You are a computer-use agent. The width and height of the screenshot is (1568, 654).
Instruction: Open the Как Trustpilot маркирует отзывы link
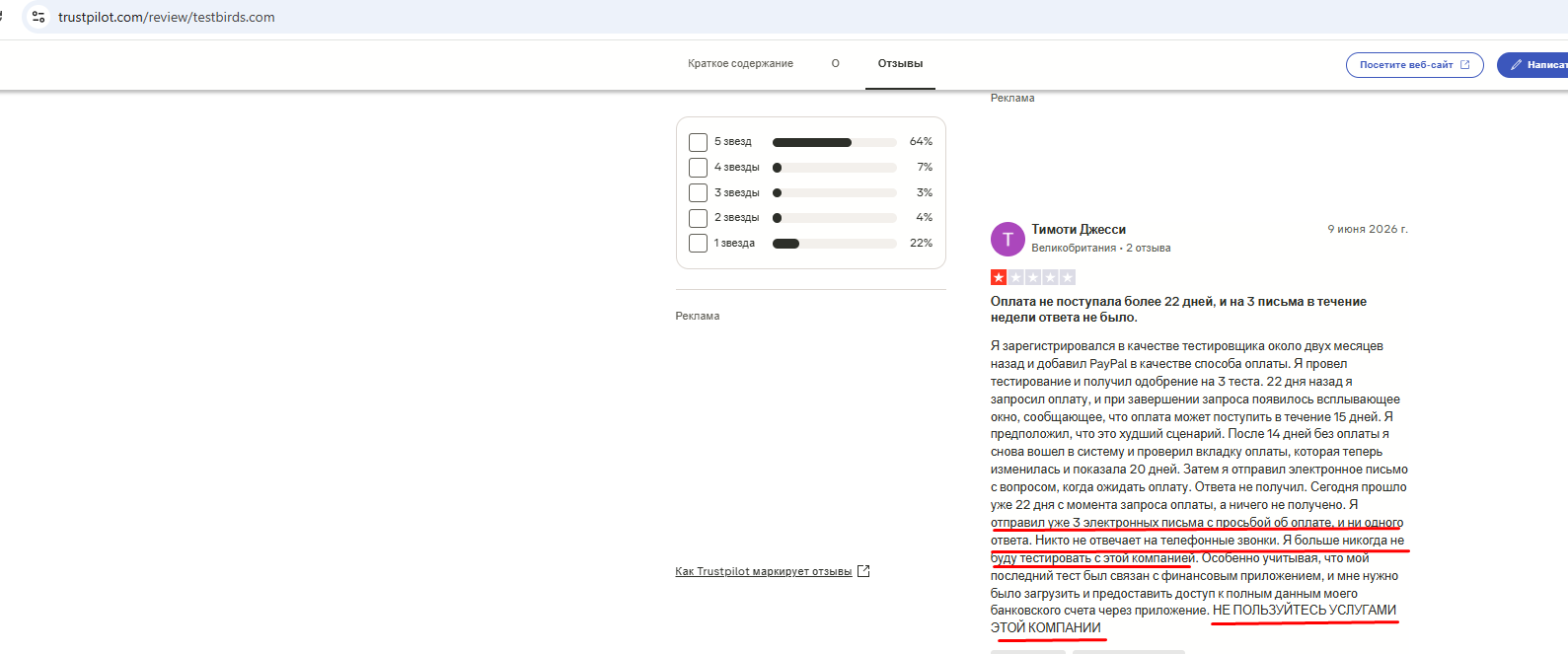[x=763, y=571]
